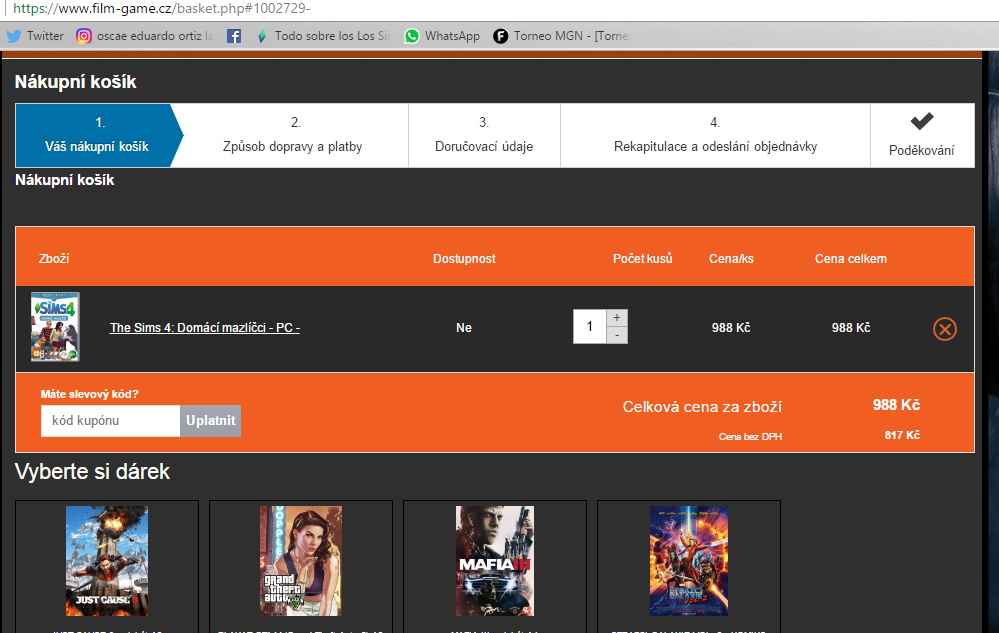
Task: Click the Facebook bookmark icon
Action: click(234, 36)
